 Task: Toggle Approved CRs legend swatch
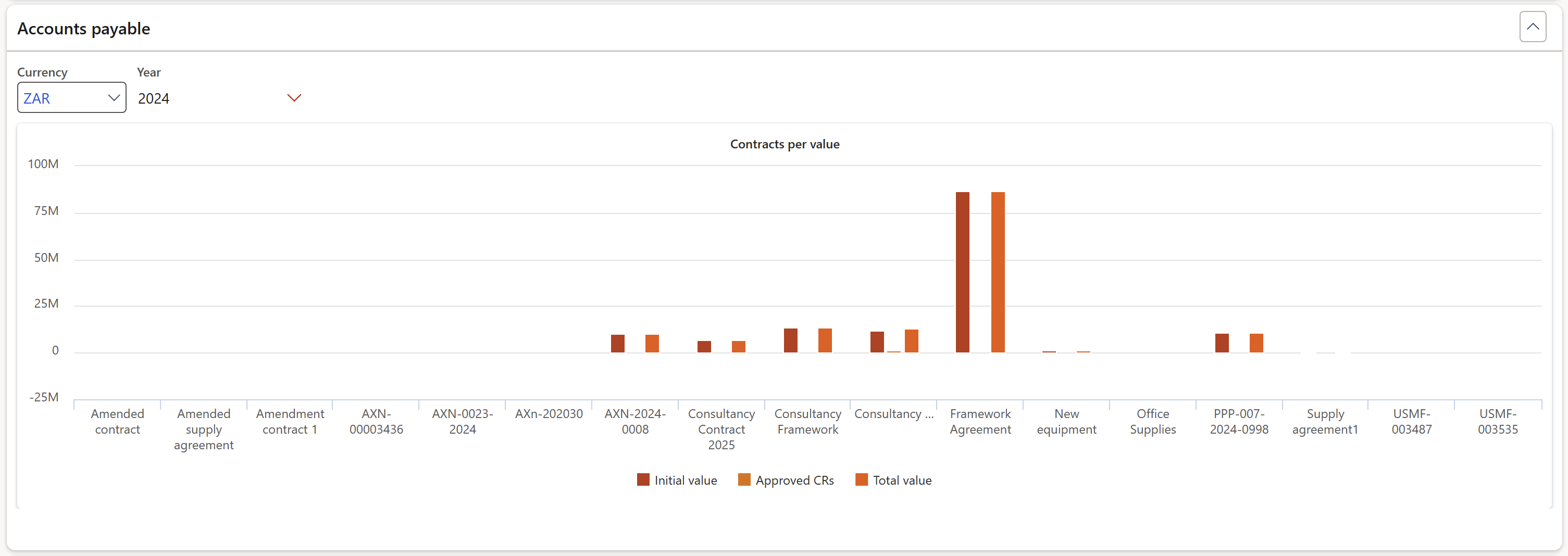coord(744,480)
